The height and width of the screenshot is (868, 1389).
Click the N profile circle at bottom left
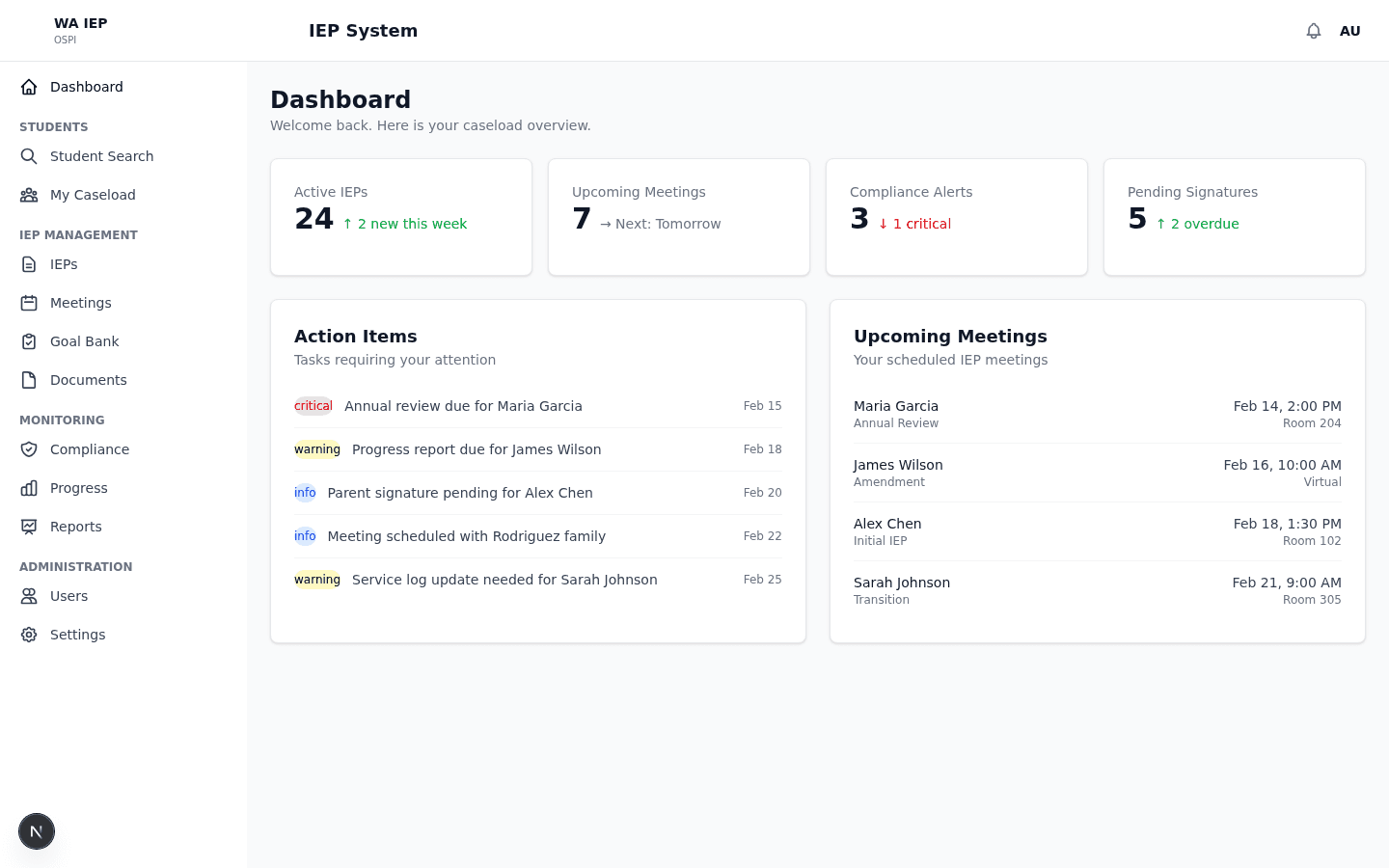[x=36, y=830]
